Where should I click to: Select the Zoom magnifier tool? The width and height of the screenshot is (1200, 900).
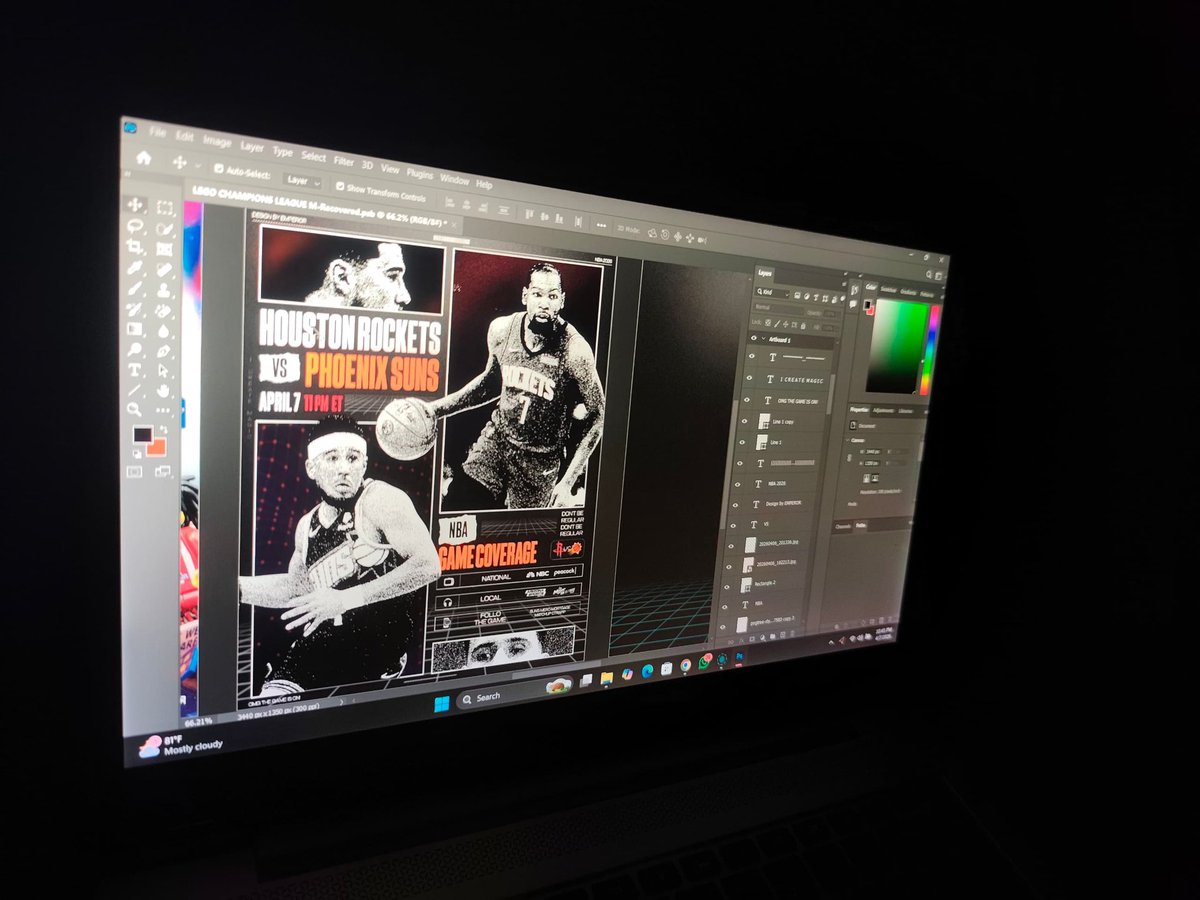click(x=134, y=409)
